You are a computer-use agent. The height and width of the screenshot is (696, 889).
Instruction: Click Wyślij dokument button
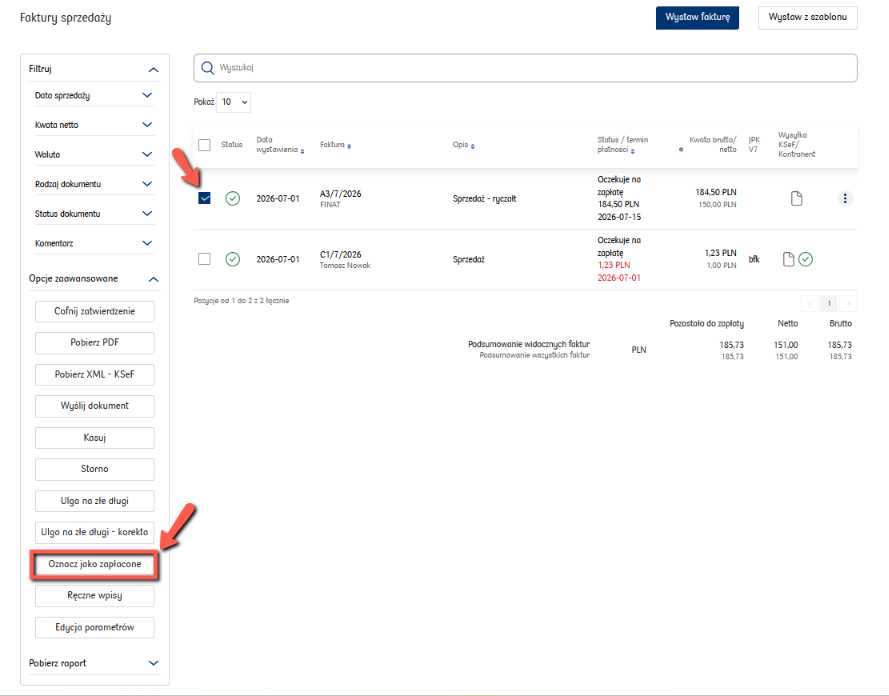[x=95, y=406]
